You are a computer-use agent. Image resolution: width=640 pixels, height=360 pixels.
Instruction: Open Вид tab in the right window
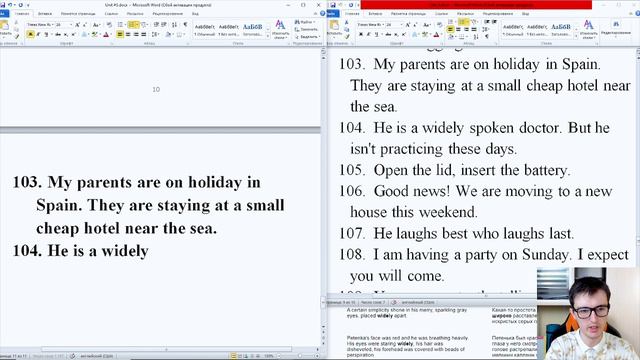coord(525,14)
